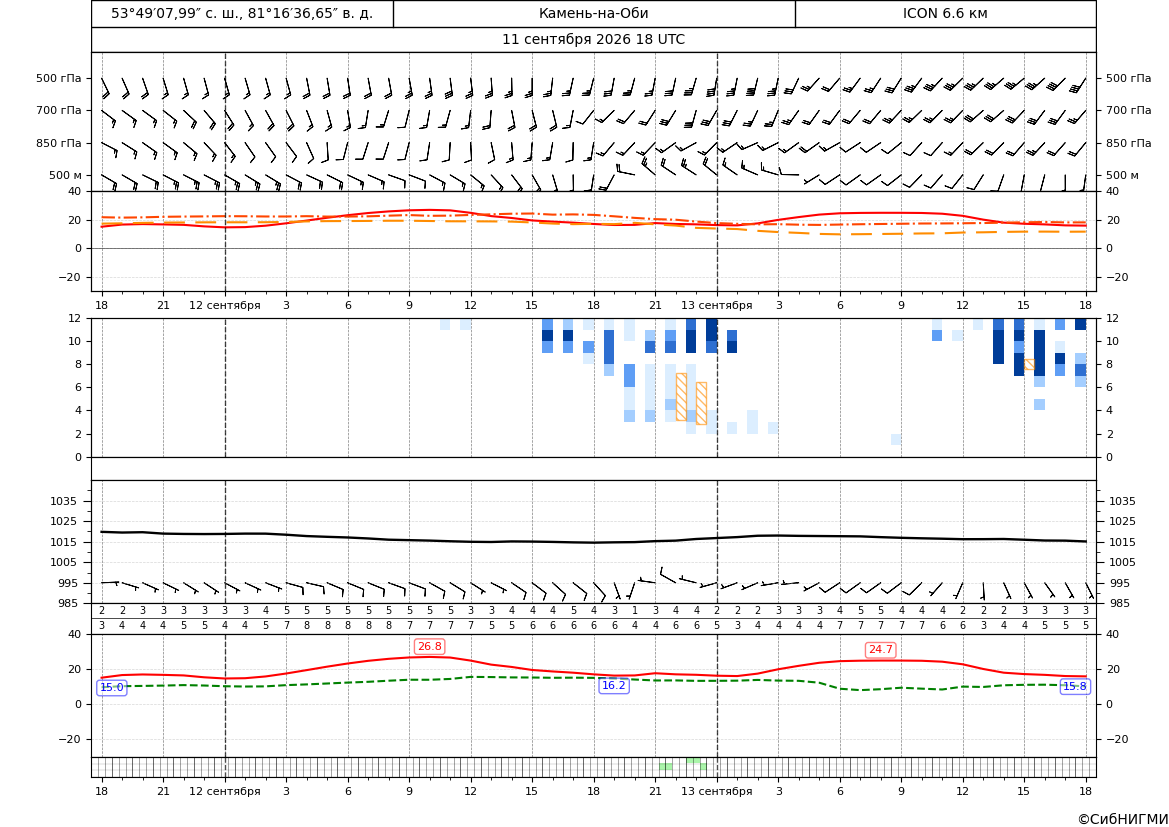The image size is (1169, 827).
Task: Click the Камень-на-Оби station title
Action: click(593, 13)
